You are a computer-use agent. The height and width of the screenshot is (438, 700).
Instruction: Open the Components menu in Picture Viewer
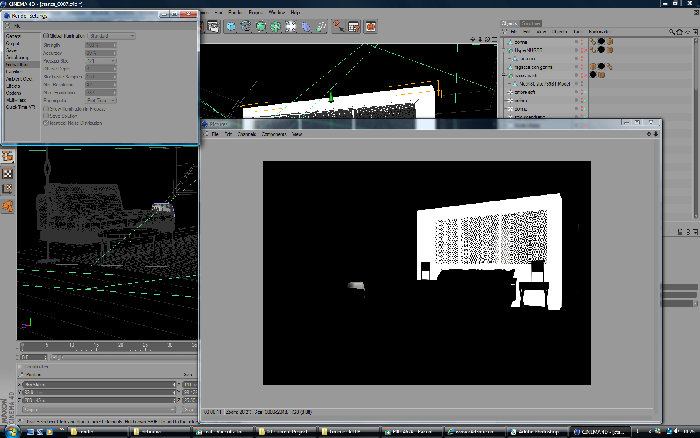coord(273,134)
